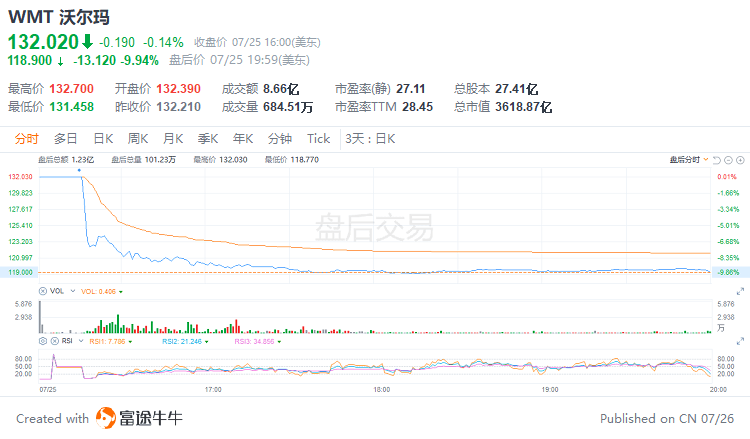The width and height of the screenshot is (750, 439).
Task: Click the Published on CN 07/26 text
Action: (667, 418)
